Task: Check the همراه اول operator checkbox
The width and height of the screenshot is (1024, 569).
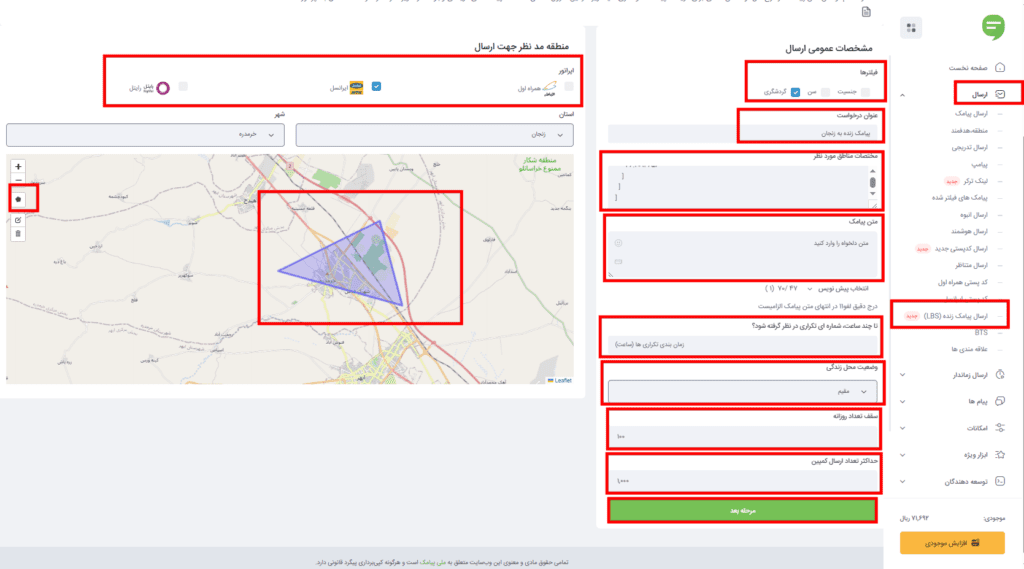Action: 569,86
